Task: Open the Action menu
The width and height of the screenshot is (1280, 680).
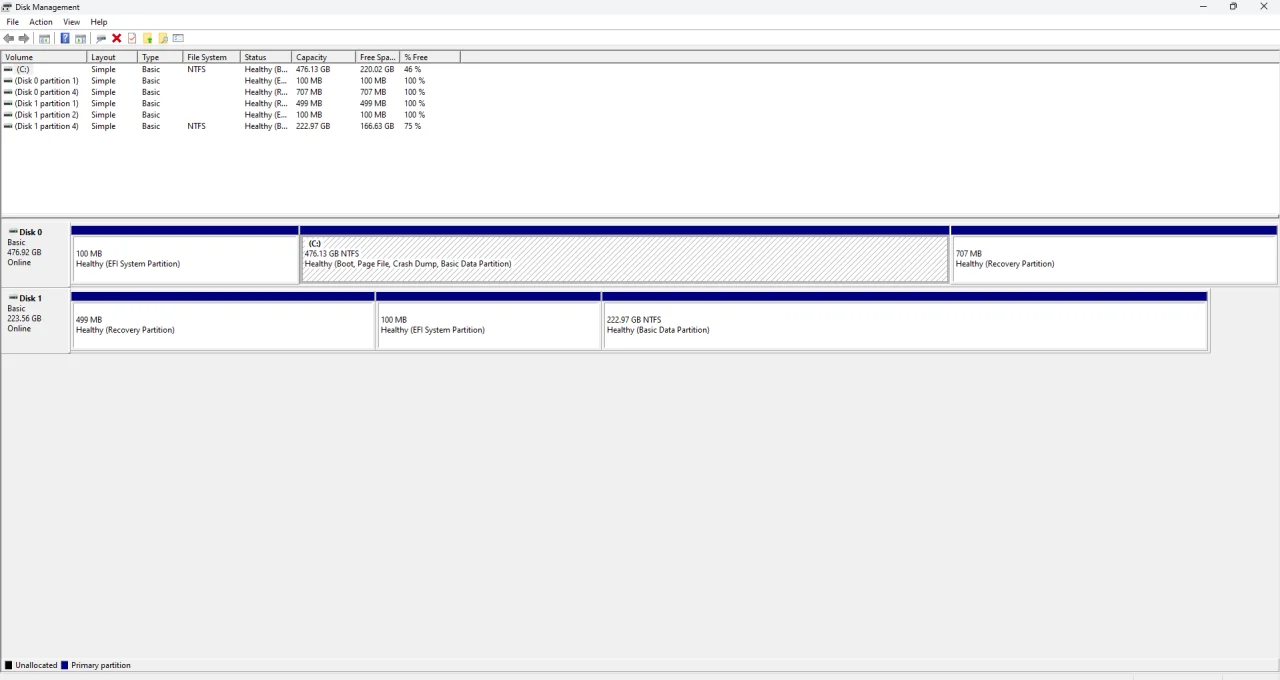Action: pos(41,22)
